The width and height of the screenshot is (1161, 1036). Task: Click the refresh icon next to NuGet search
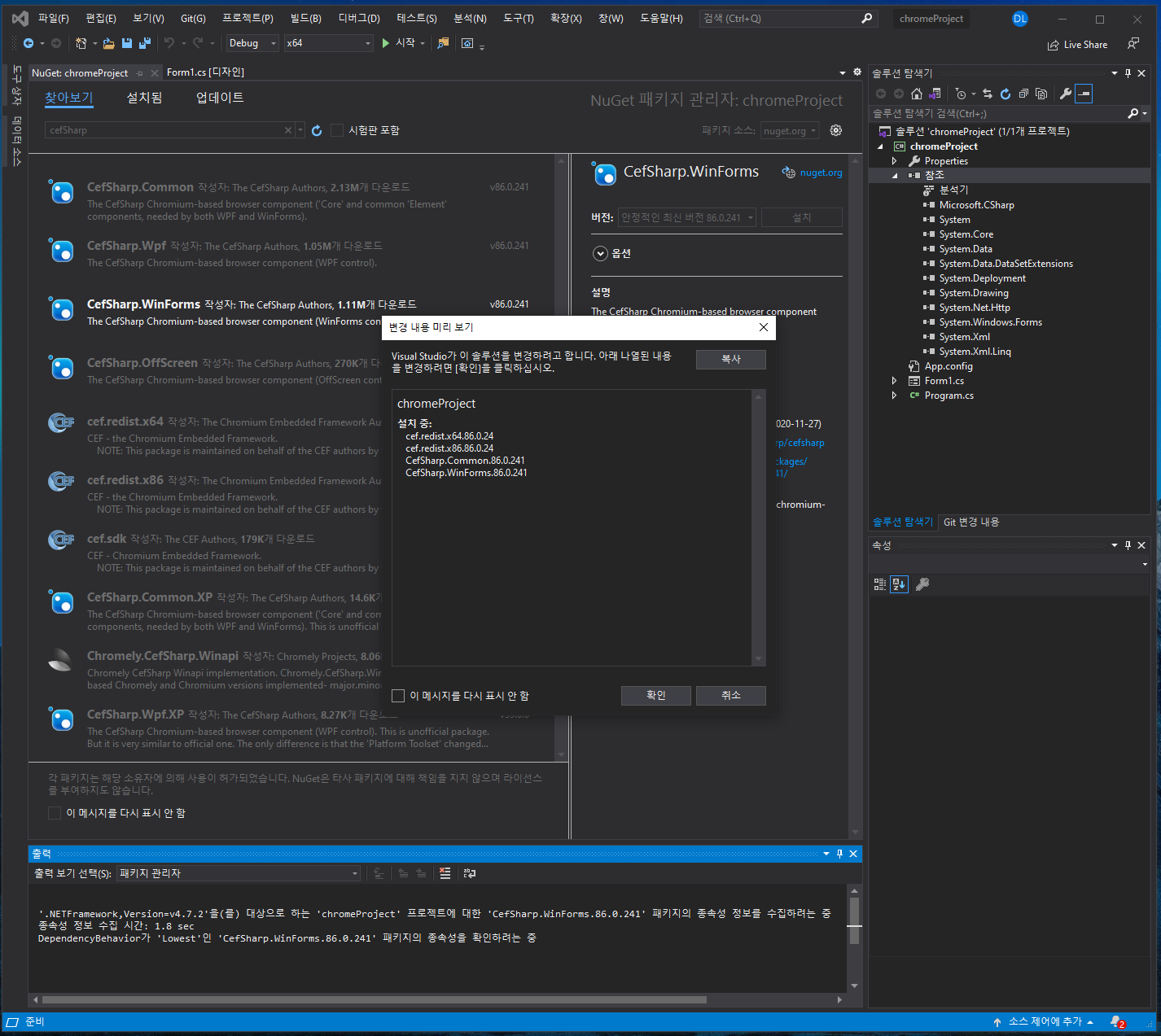point(317,130)
